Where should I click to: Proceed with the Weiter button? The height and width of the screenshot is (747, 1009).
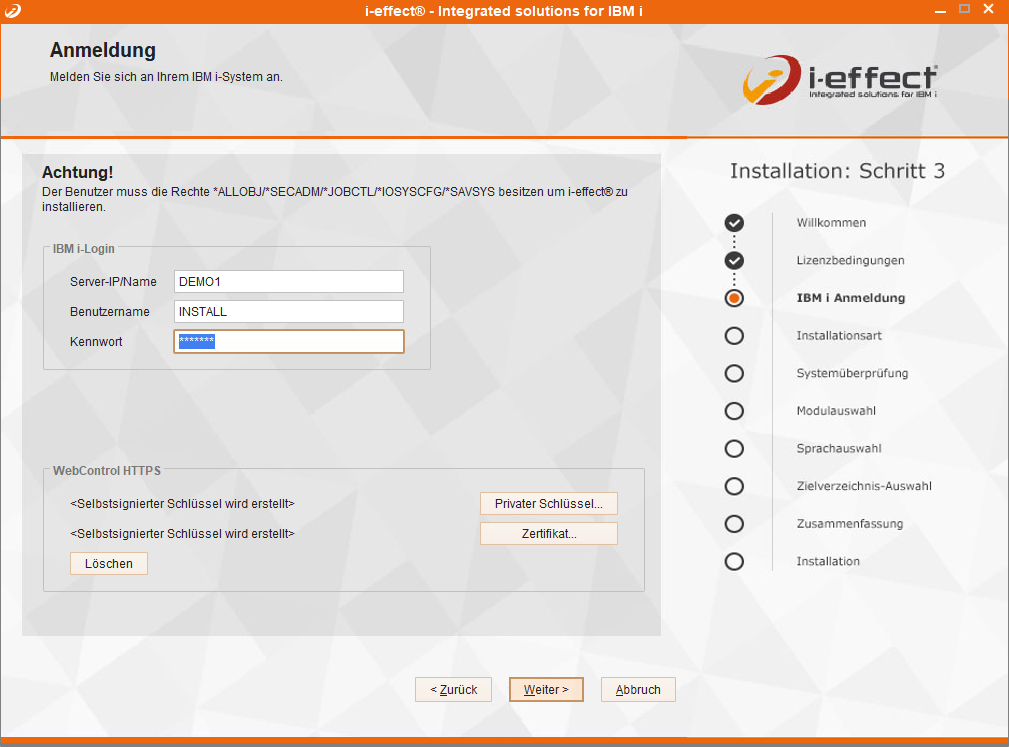(546, 690)
